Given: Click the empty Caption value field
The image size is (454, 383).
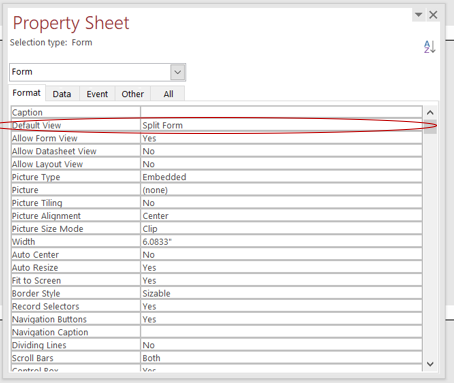Looking at the screenshot, I should point(281,112).
